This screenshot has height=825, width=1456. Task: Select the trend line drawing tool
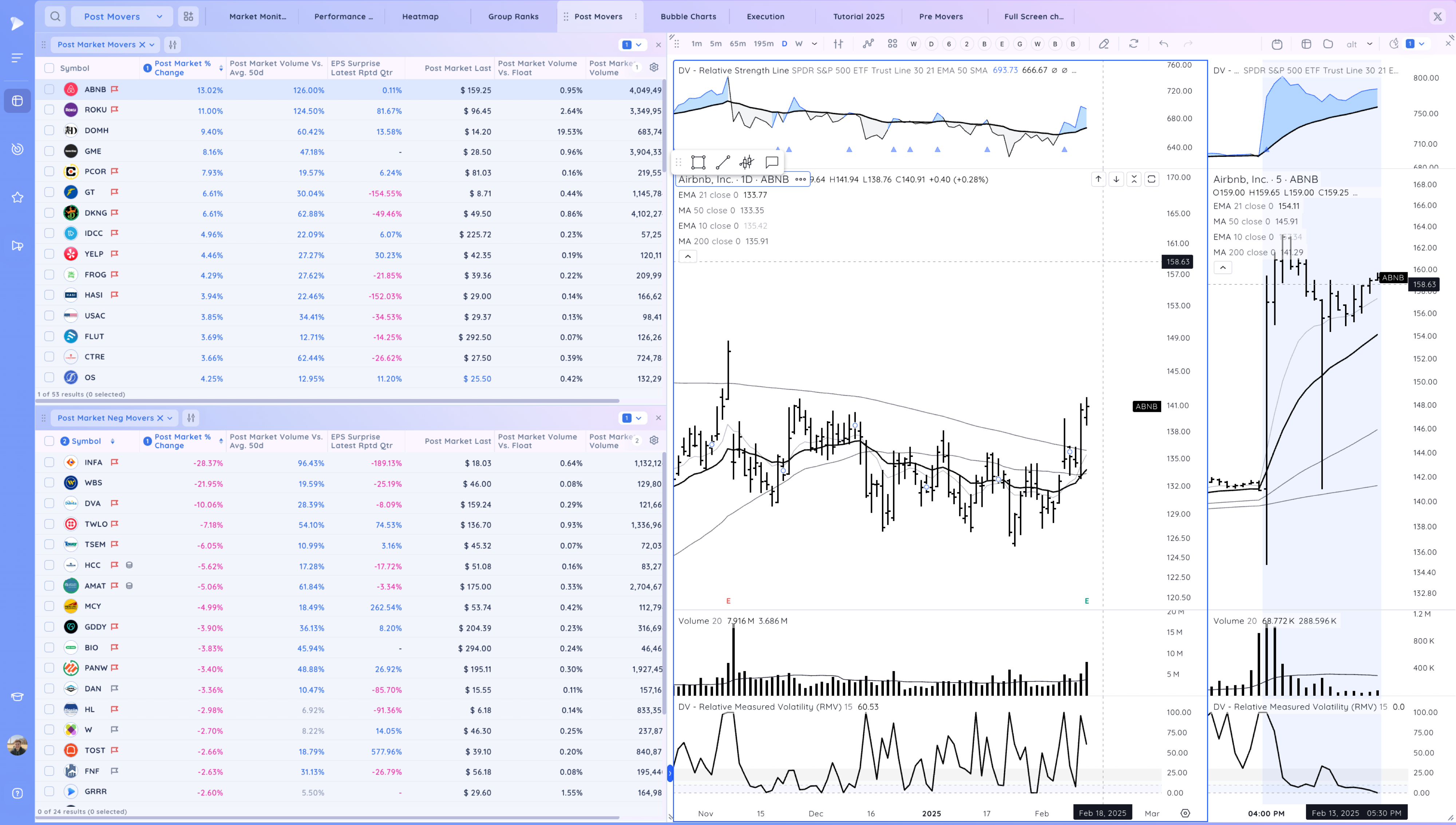click(723, 163)
